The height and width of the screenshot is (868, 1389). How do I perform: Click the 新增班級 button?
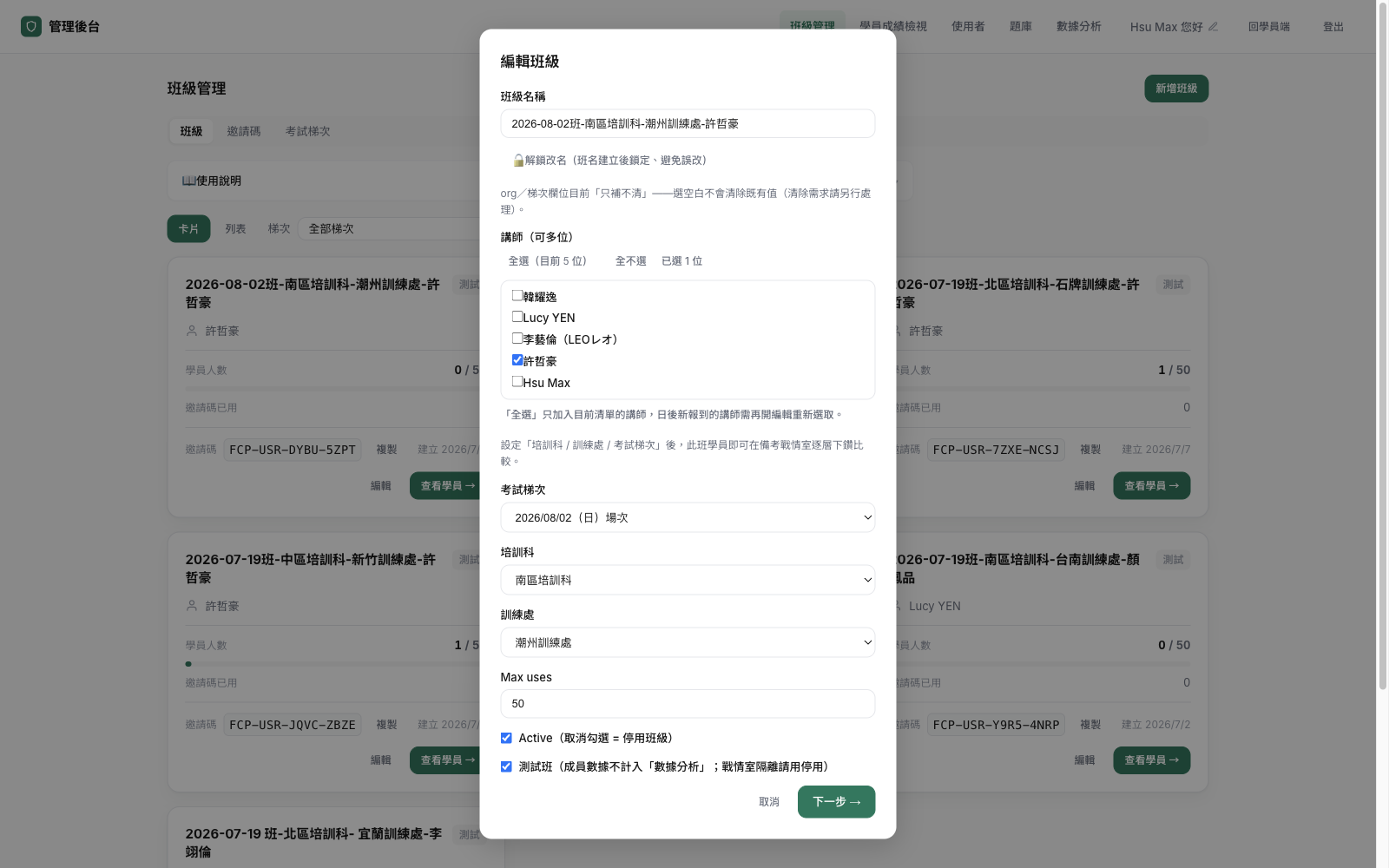tap(1176, 89)
